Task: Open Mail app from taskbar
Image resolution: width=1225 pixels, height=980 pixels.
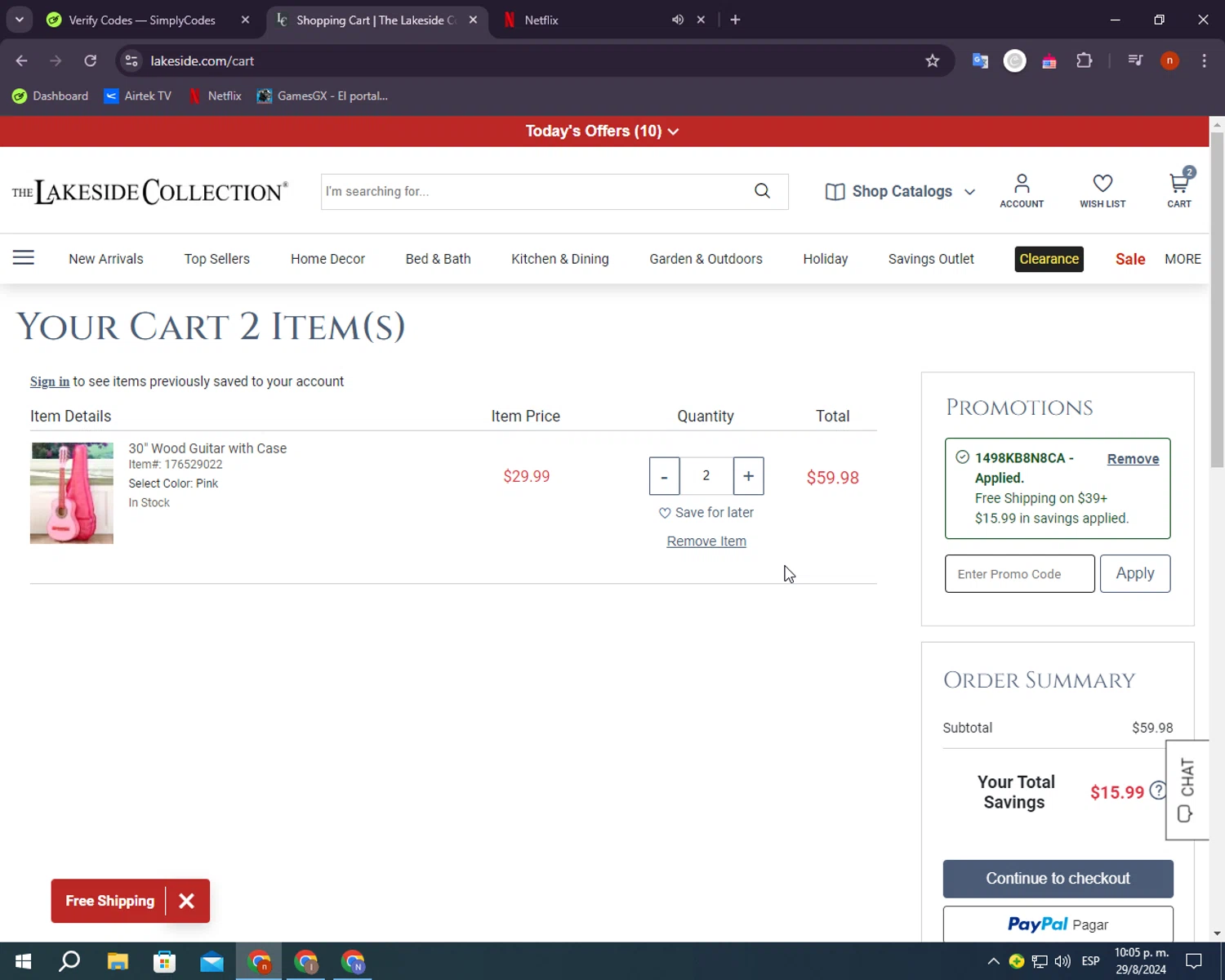Action: coord(212,961)
